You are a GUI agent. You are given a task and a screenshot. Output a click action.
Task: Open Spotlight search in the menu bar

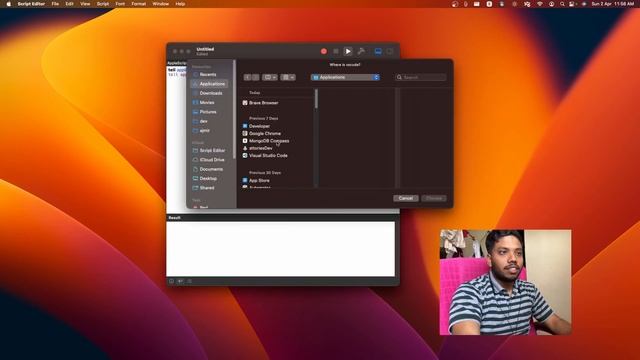click(x=562, y=4)
